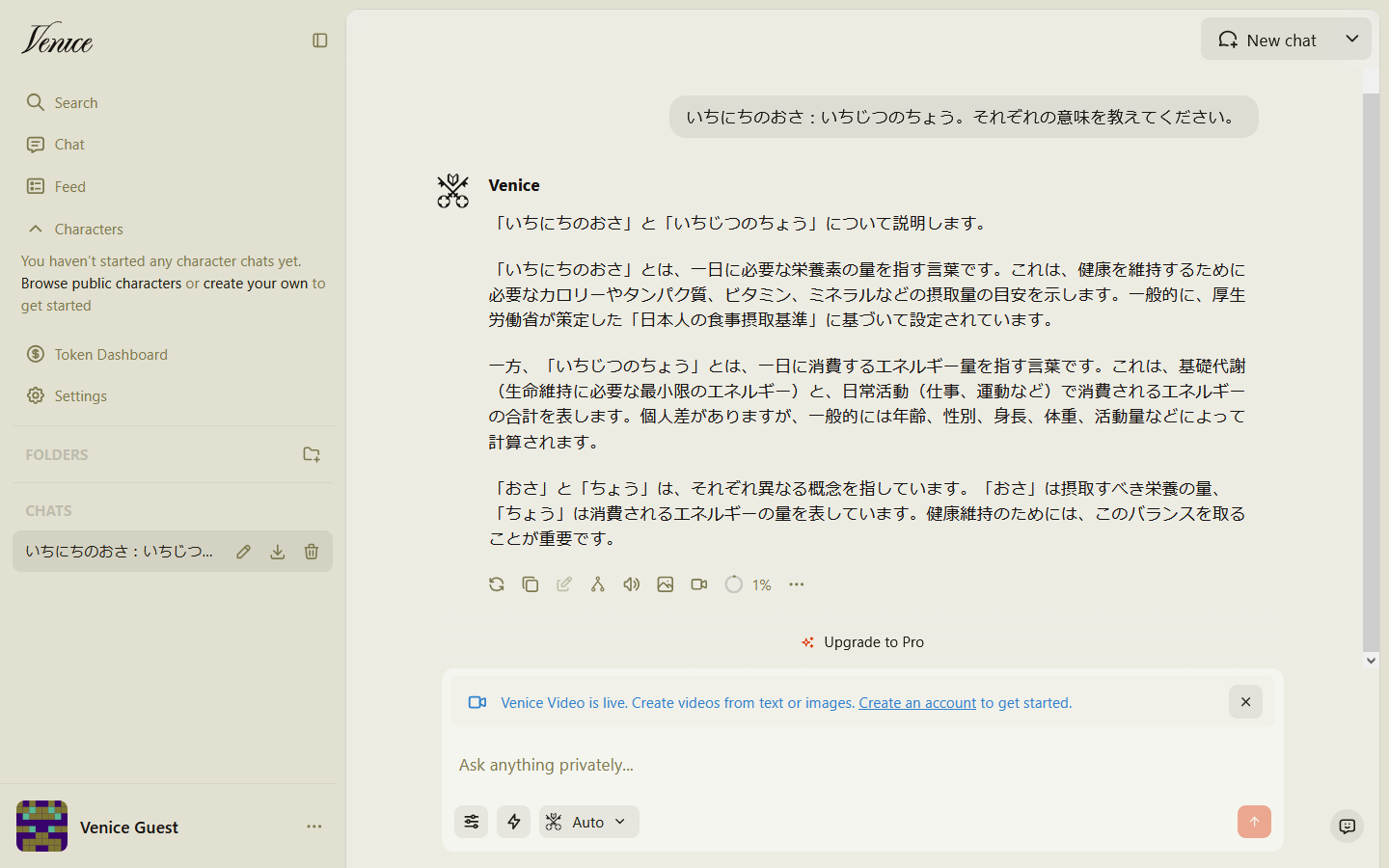Click the generate image icon under response
1389x868 pixels.
click(666, 584)
